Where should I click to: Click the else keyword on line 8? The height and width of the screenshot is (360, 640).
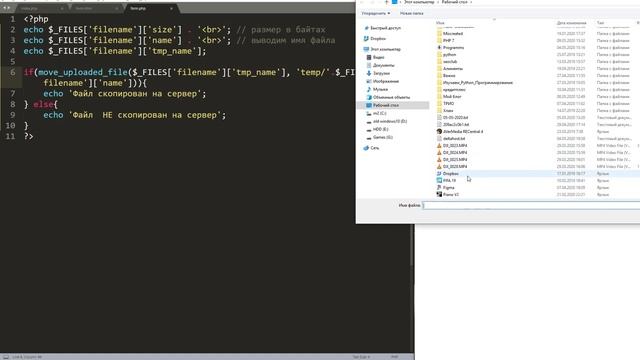tap(43, 104)
